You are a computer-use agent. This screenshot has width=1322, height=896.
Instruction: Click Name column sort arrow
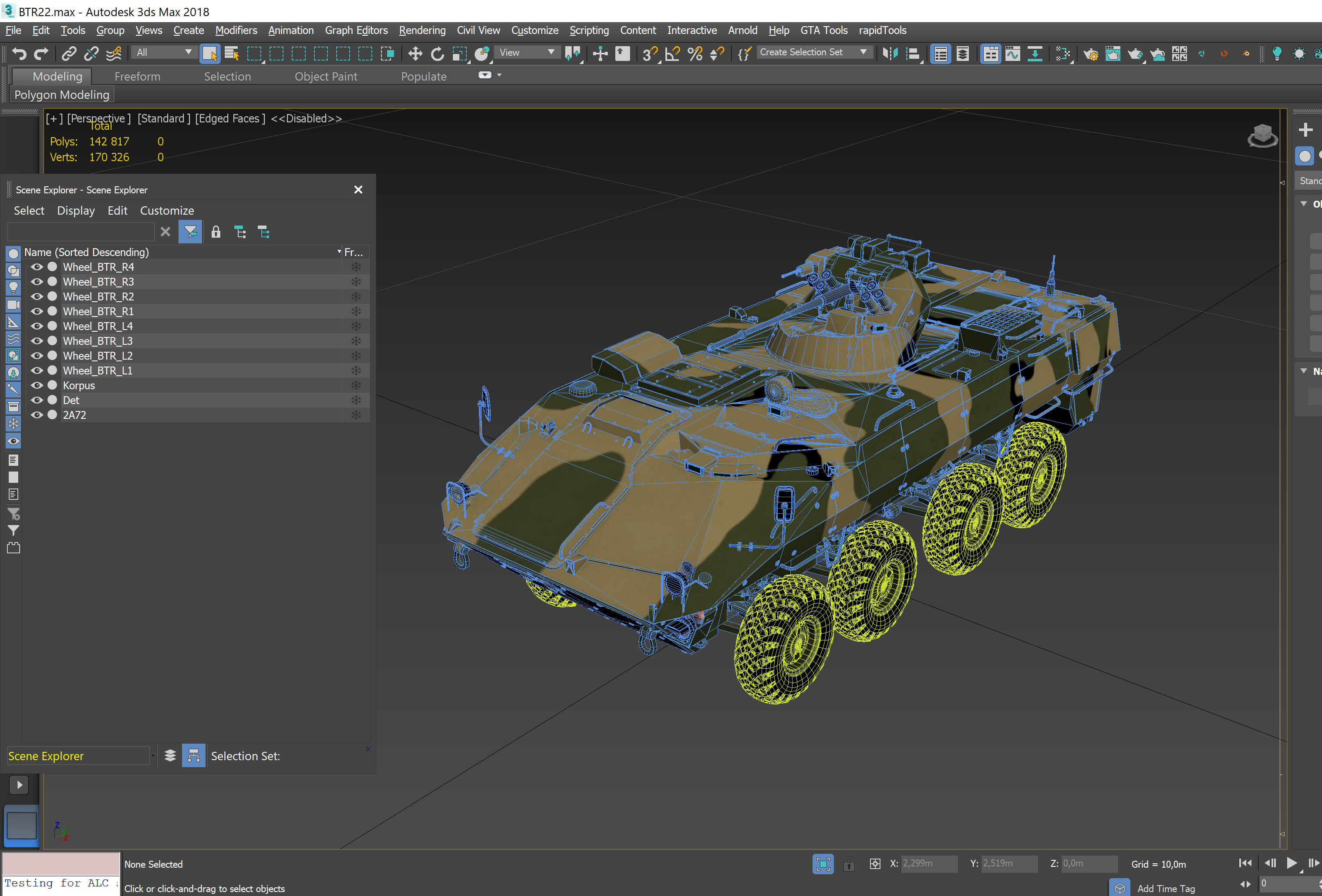pyautogui.click(x=339, y=252)
